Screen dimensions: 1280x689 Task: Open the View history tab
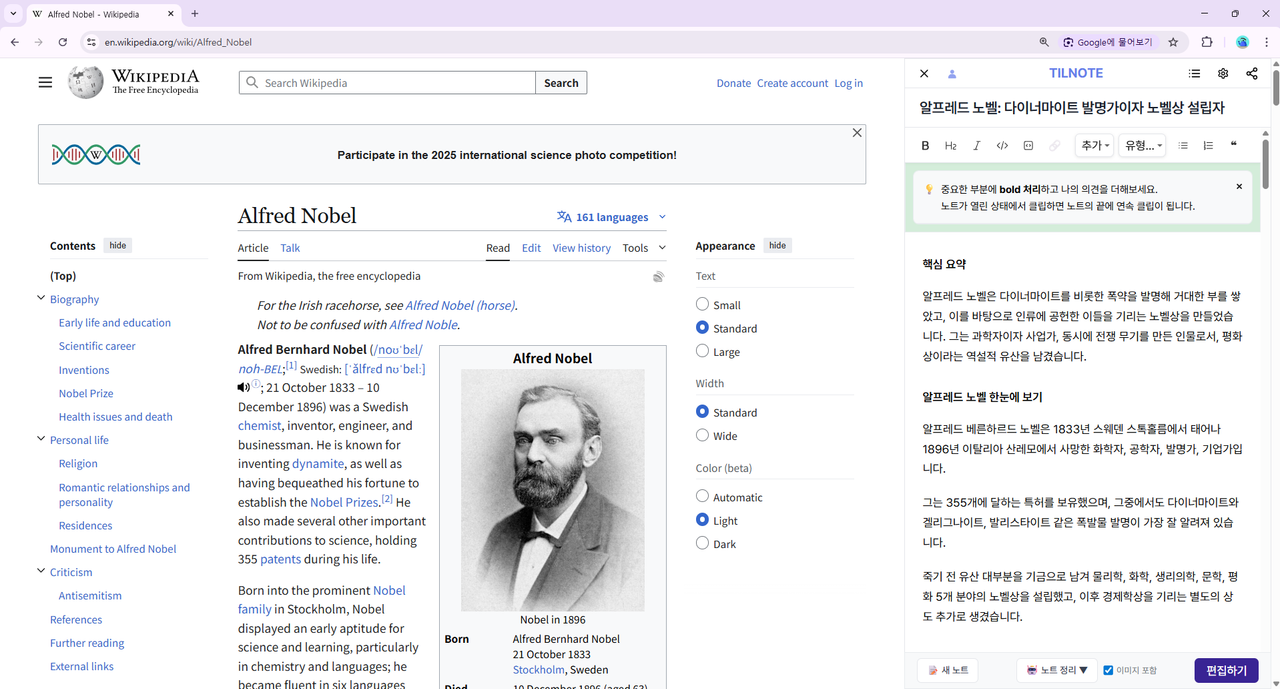pos(581,248)
